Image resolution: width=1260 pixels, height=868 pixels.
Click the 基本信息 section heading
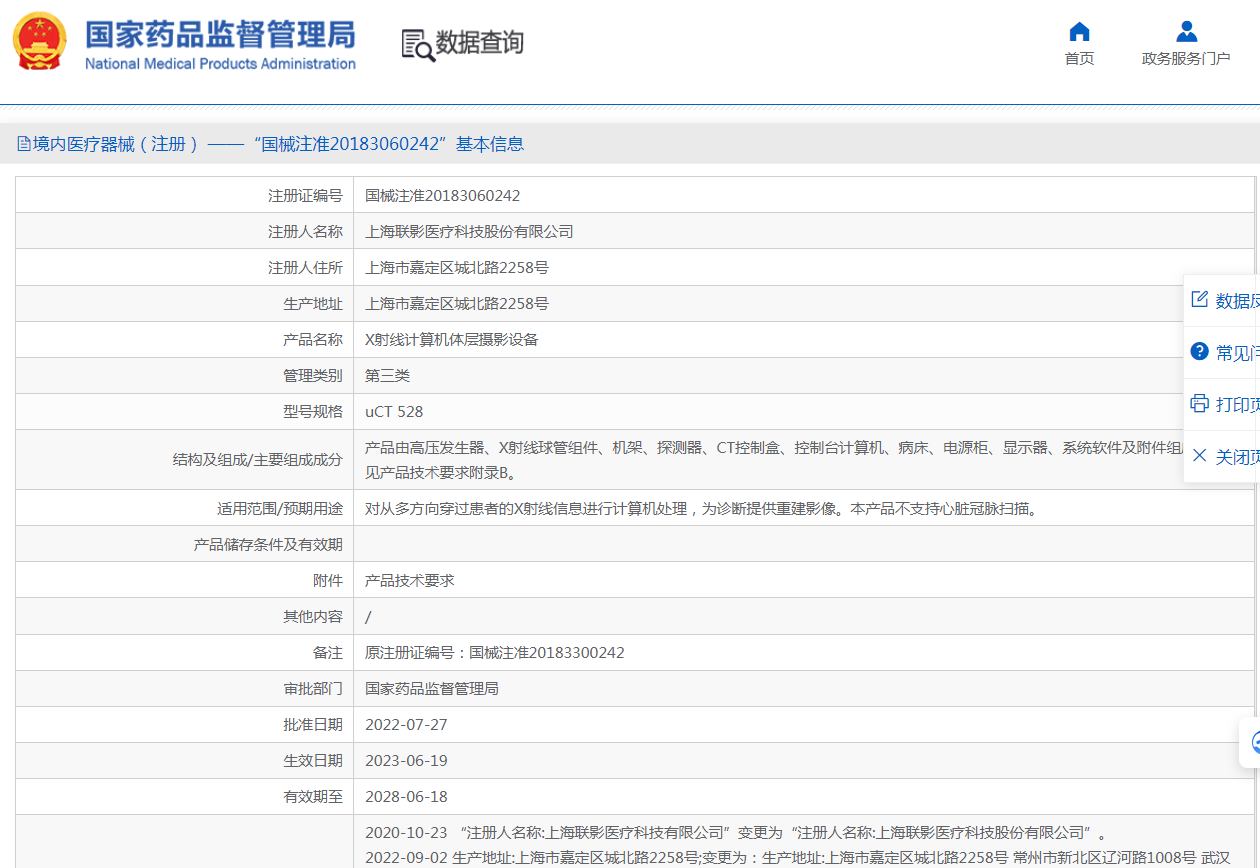[490, 144]
